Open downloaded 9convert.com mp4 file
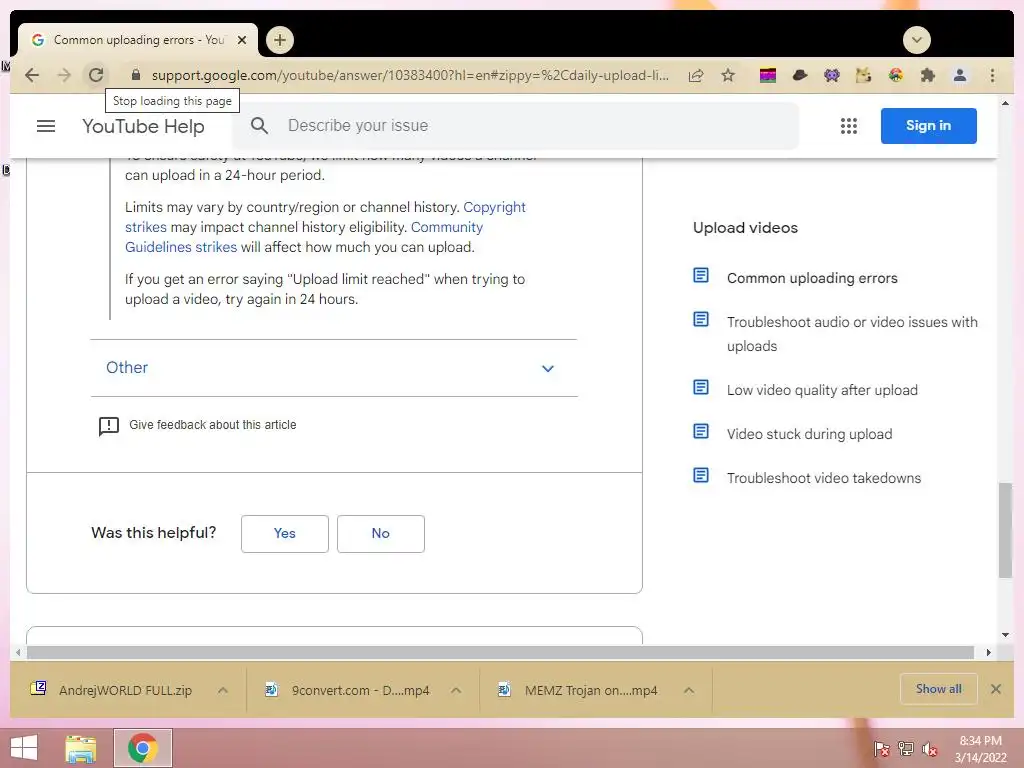The width and height of the screenshot is (1024, 768). tap(347, 690)
